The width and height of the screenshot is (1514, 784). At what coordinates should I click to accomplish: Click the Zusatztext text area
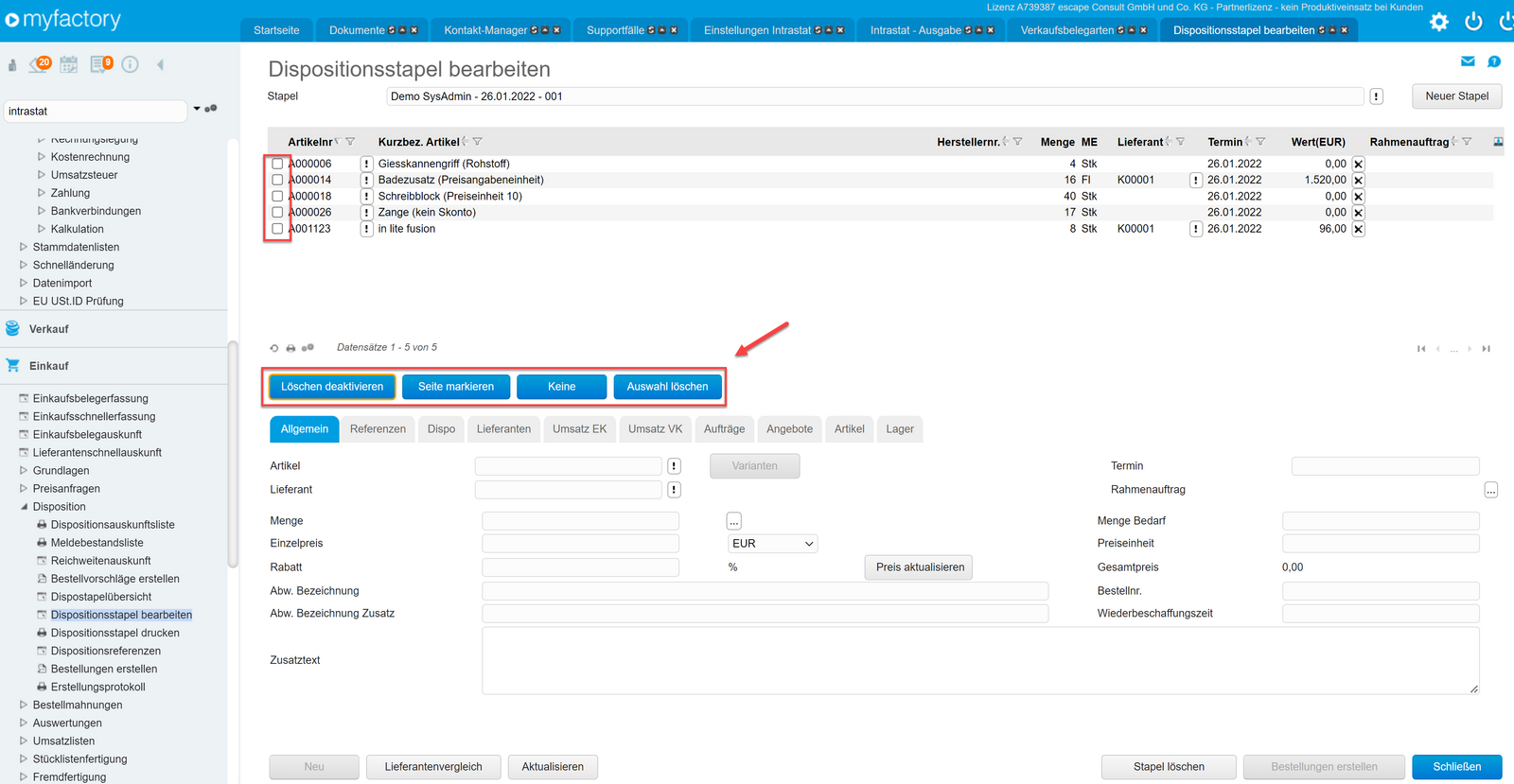(x=980, y=660)
